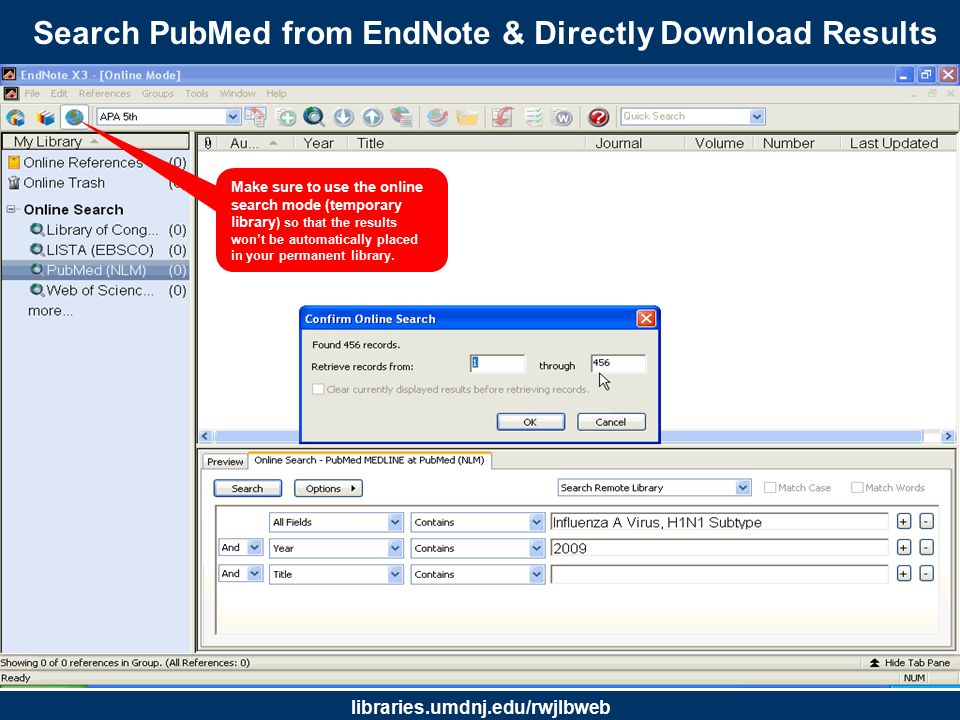Add search row after Influenza A Virus line

tap(904, 522)
